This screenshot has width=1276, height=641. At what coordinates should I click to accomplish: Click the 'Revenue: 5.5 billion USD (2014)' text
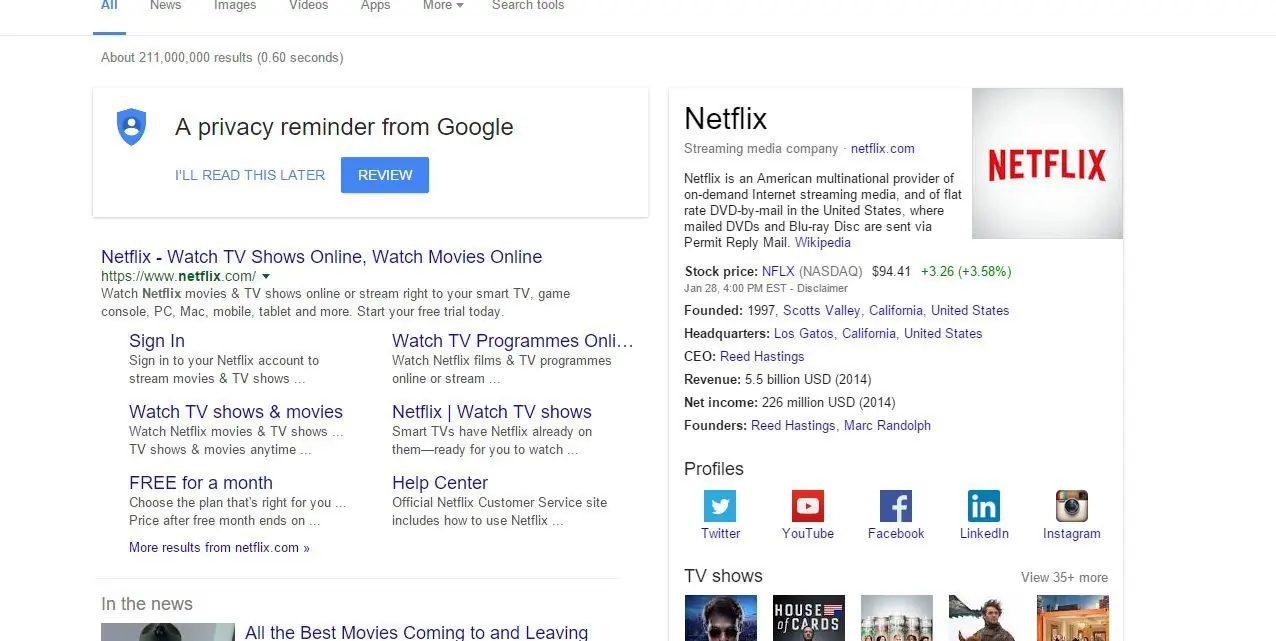tap(777, 380)
